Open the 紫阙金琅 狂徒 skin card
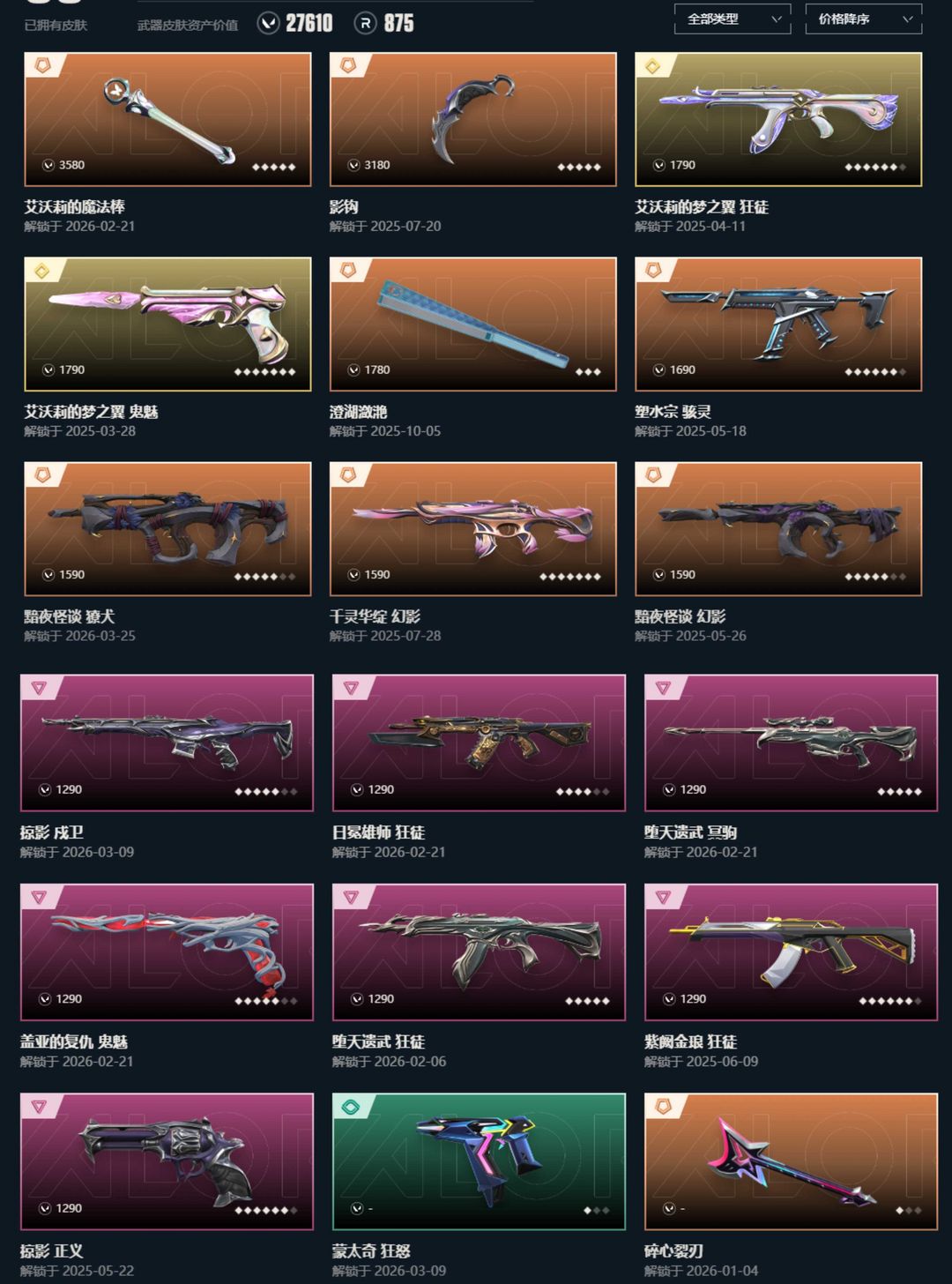The width and height of the screenshot is (952, 1284). (791, 952)
